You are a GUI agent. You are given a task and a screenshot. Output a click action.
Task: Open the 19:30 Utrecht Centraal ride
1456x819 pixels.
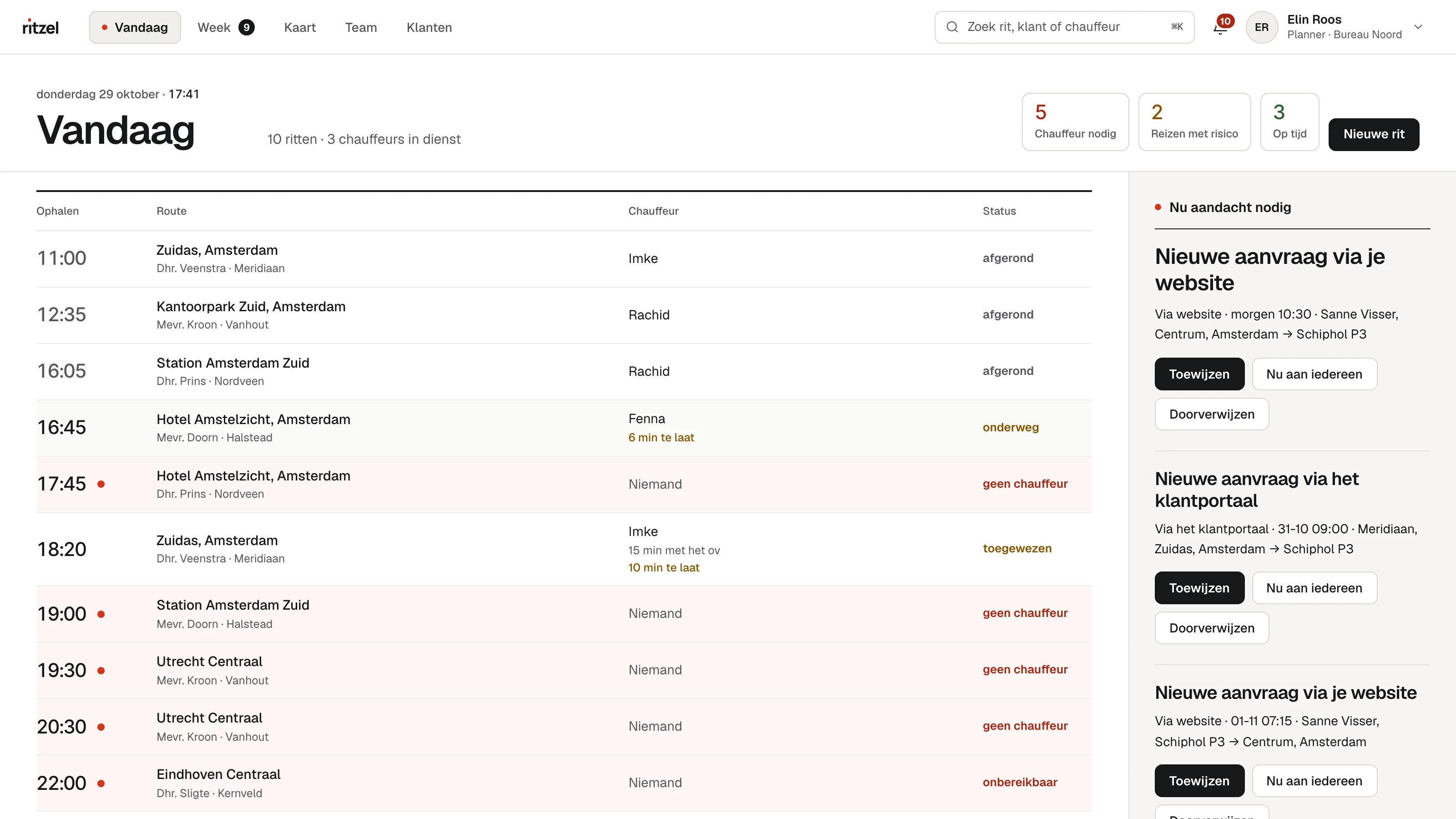[x=564, y=670]
